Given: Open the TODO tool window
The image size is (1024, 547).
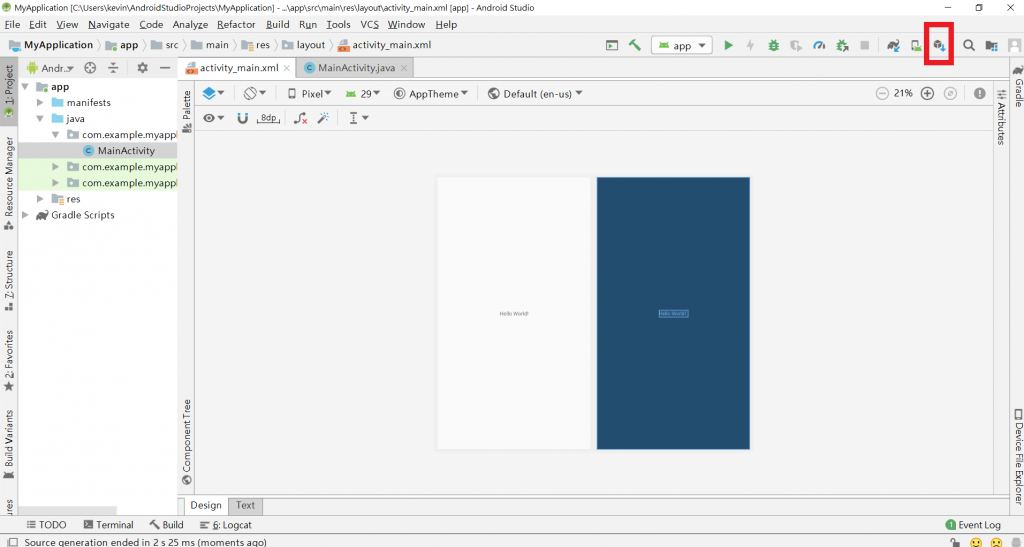Looking at the screenshot, I should pos(46,525).
